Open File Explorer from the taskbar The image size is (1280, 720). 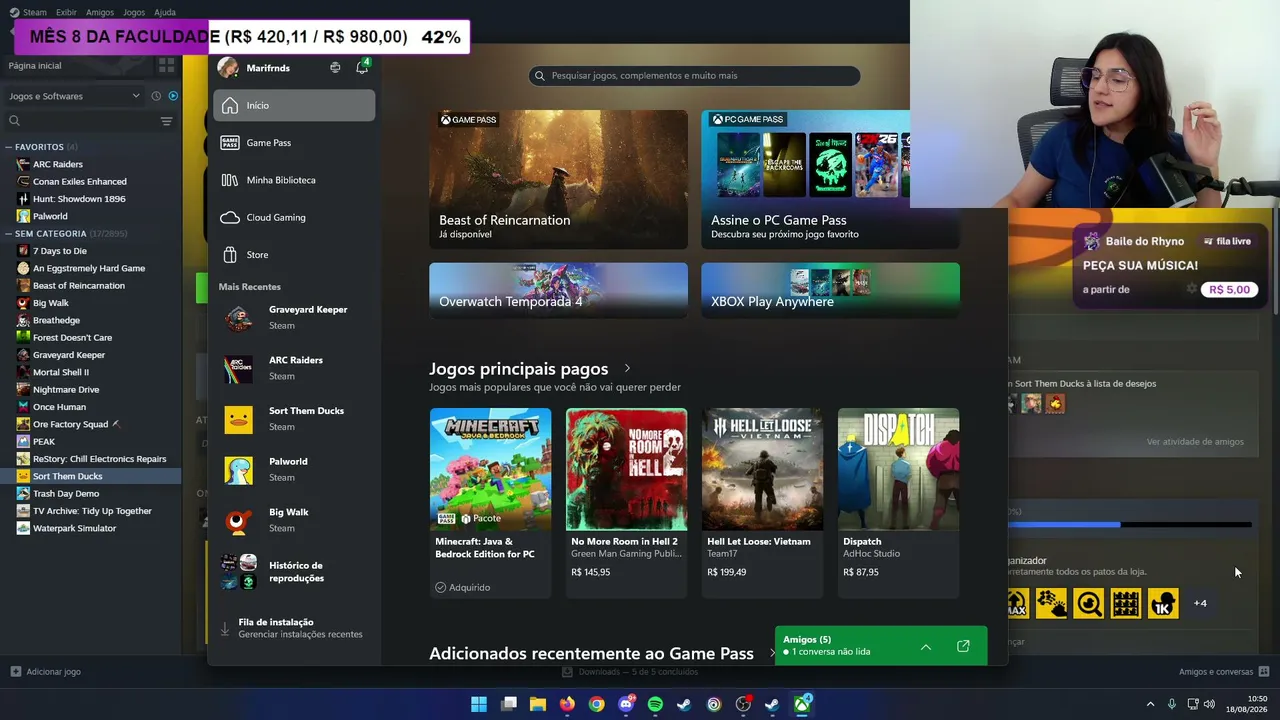point(538,704)
